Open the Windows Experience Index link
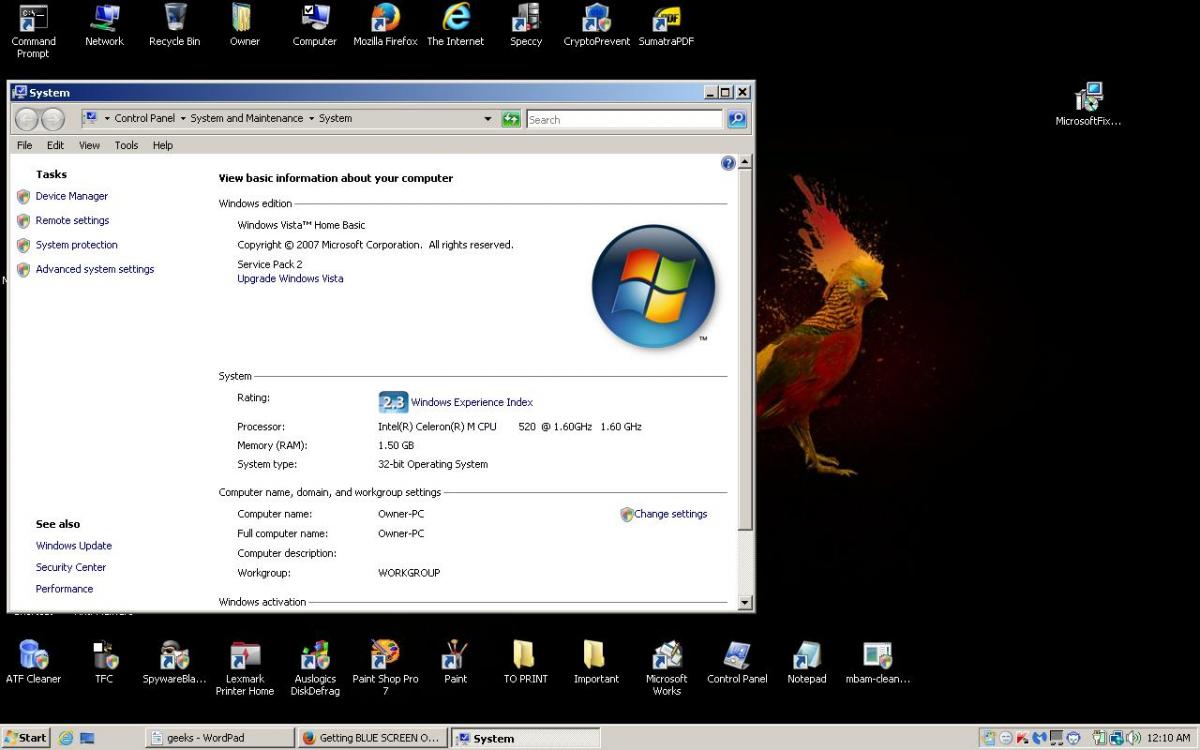Image resolution: width=1200 pixels, height=750 pixels. (472, 402)
